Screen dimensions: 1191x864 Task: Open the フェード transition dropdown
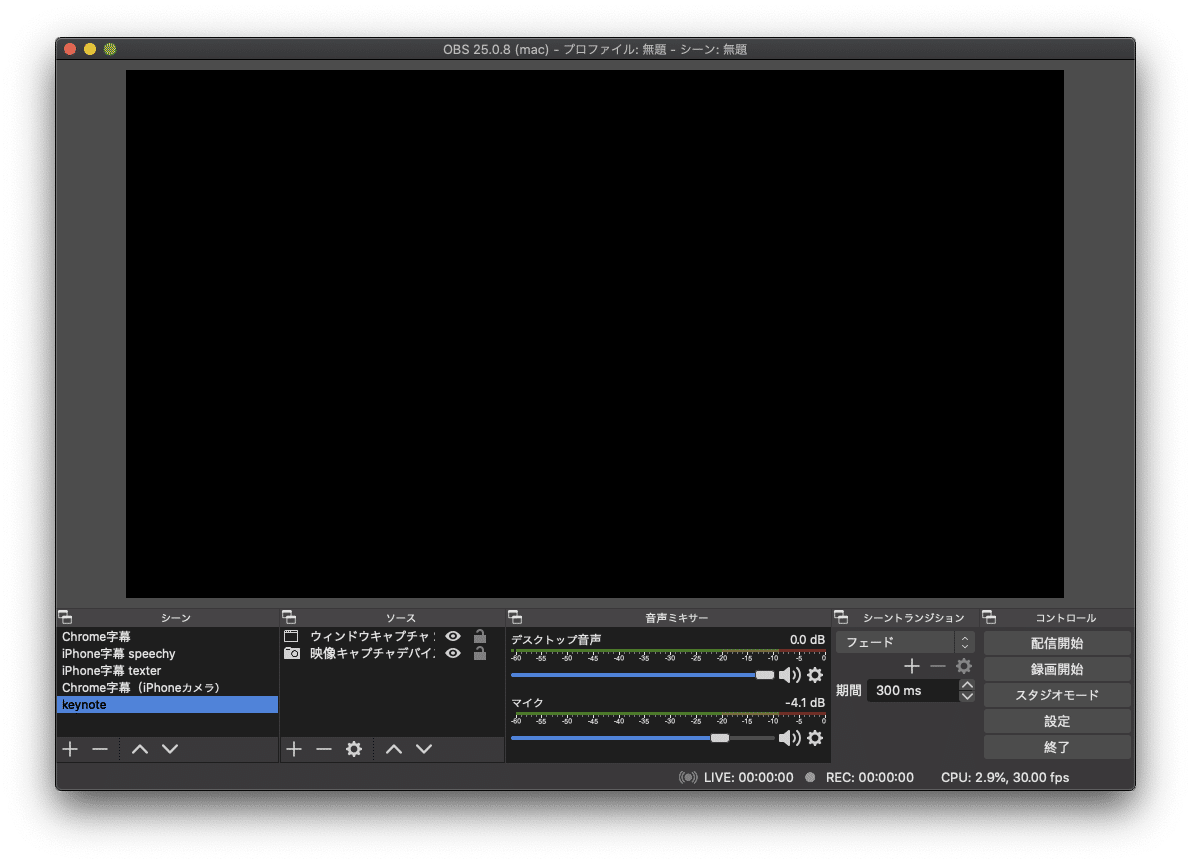pyautogui.click(x=905, y=642)
